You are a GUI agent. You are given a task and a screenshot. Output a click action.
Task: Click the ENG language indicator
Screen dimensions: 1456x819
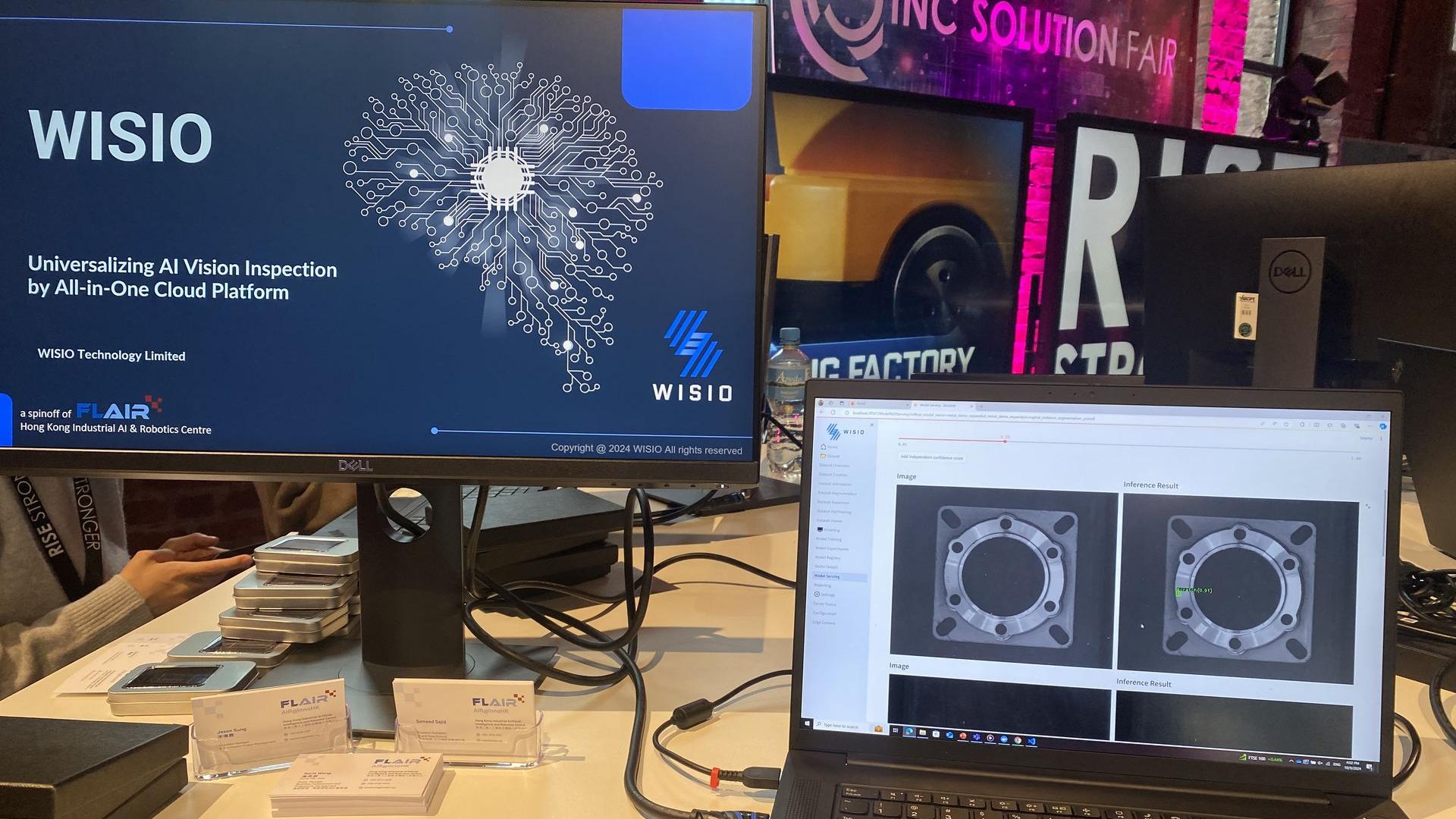(1337, 764)
